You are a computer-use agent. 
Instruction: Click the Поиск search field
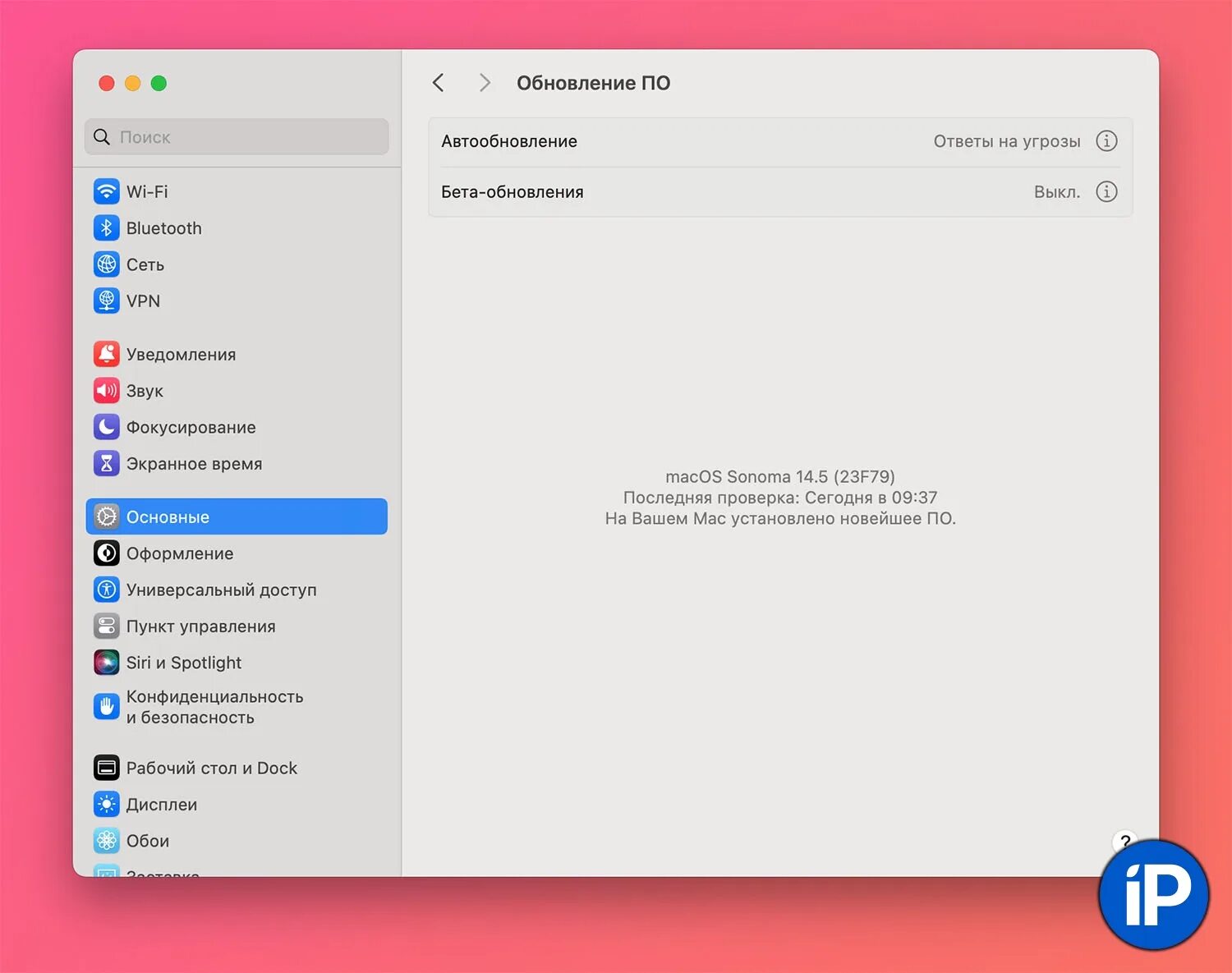pos(237,137)
